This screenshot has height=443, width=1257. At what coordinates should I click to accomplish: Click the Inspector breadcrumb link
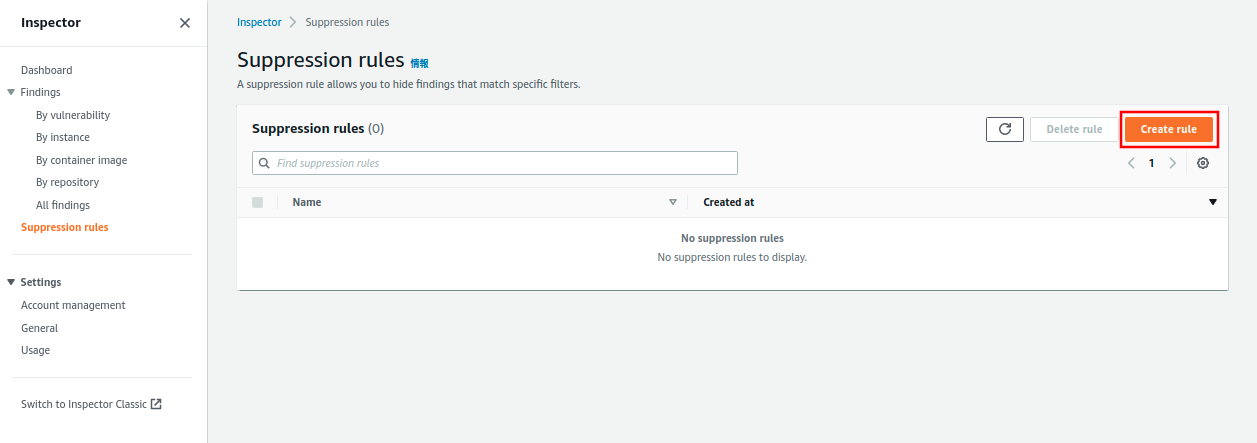pos(259,22)
